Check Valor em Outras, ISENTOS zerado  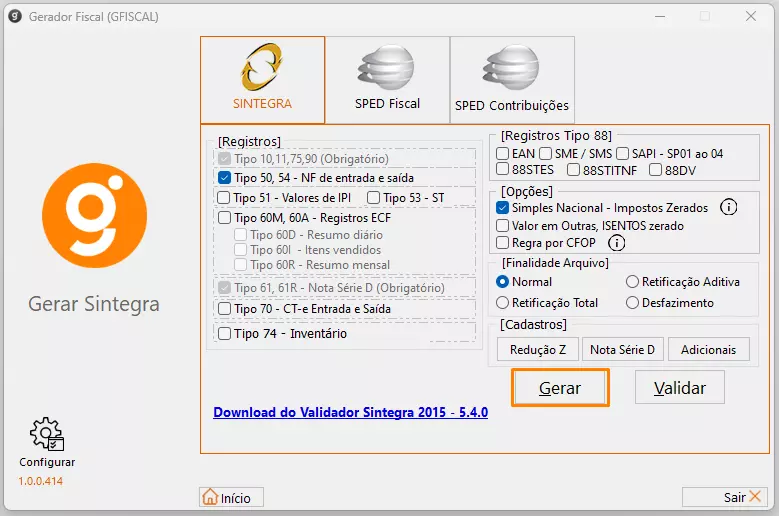[502, 225]
